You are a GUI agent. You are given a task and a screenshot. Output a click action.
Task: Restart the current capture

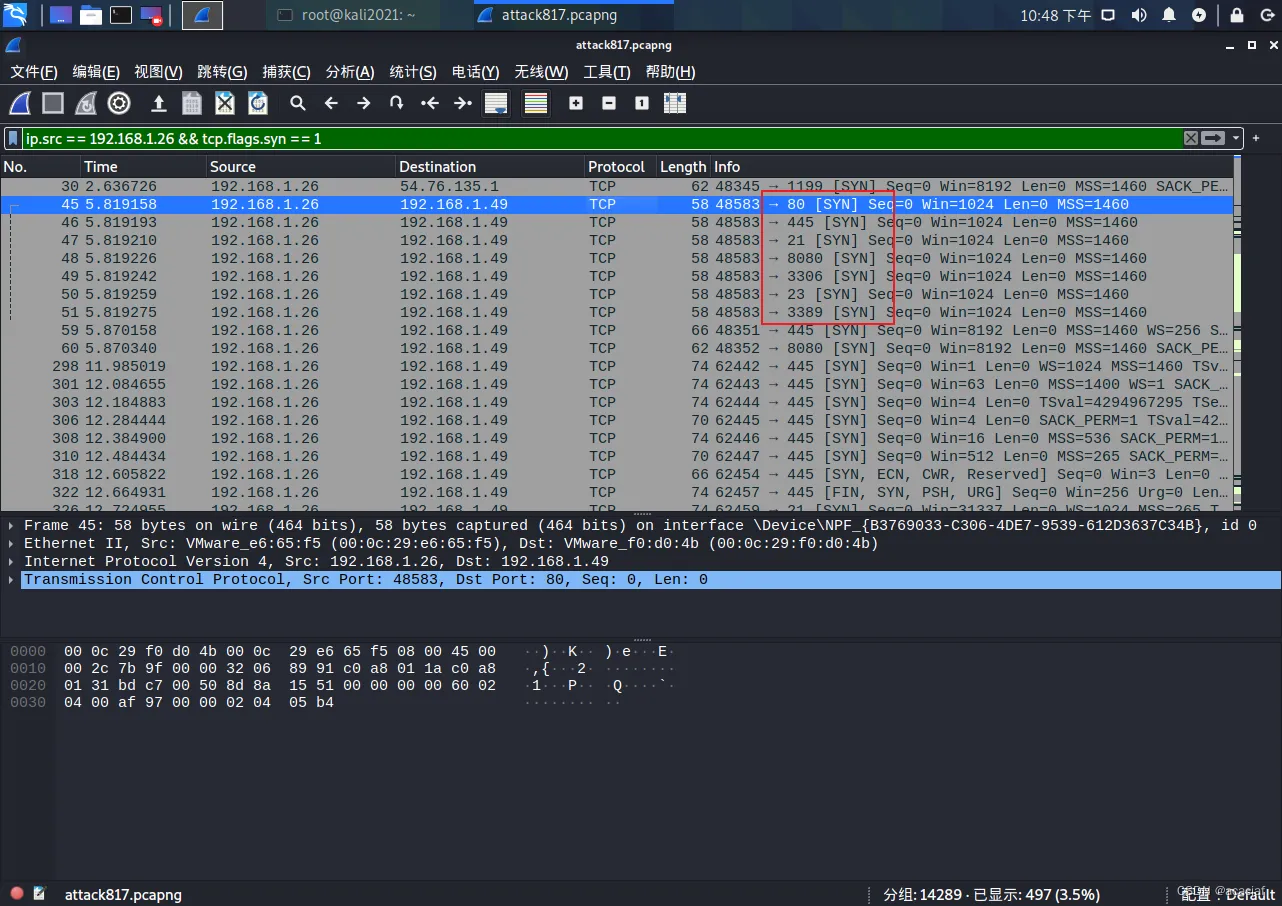click(x=86, y=103)
